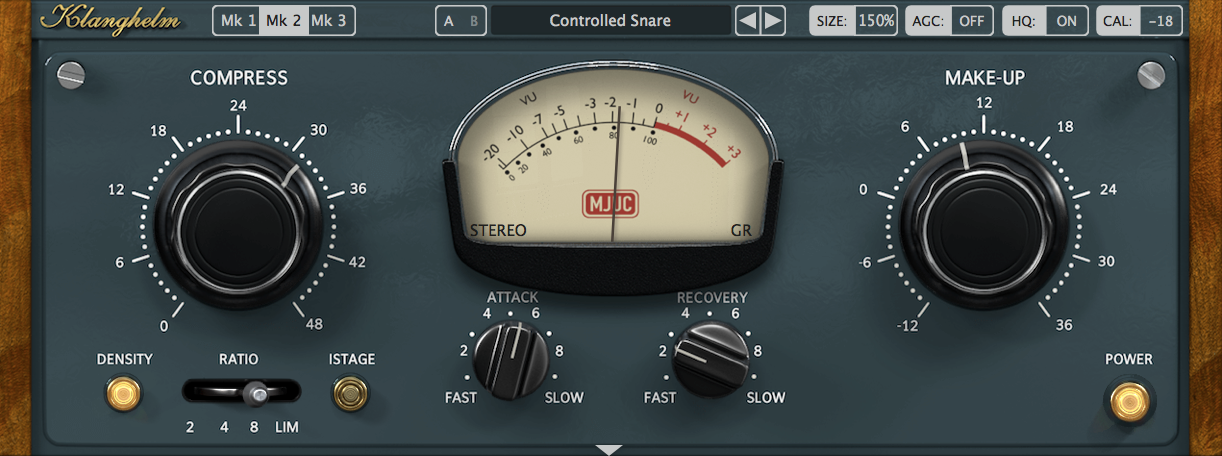Switch to the Mk 3 model
This screenshot has width=1222, height=456.
coord(330,20)
